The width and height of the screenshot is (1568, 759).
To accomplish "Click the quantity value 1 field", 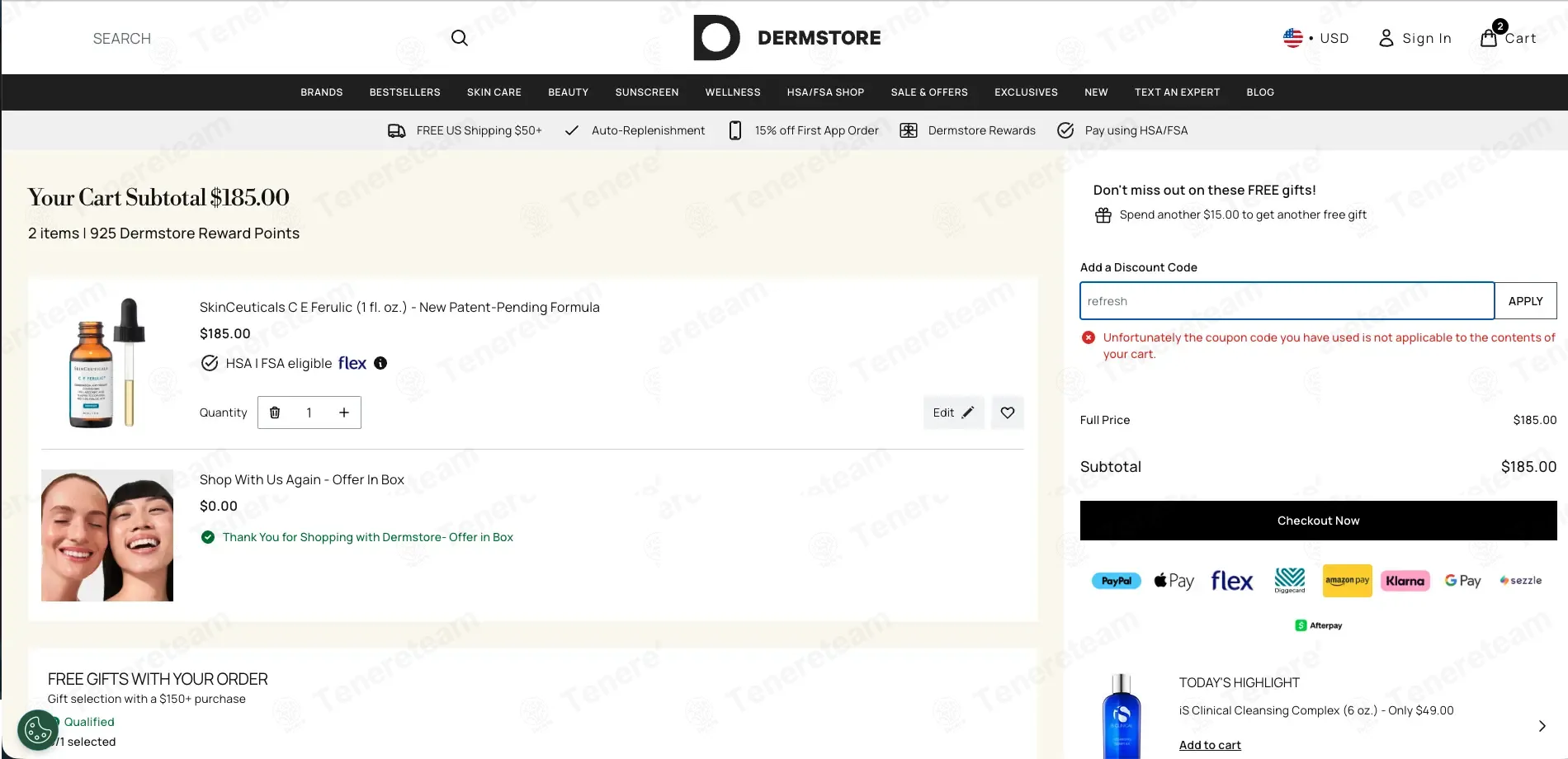I will 309,412.
